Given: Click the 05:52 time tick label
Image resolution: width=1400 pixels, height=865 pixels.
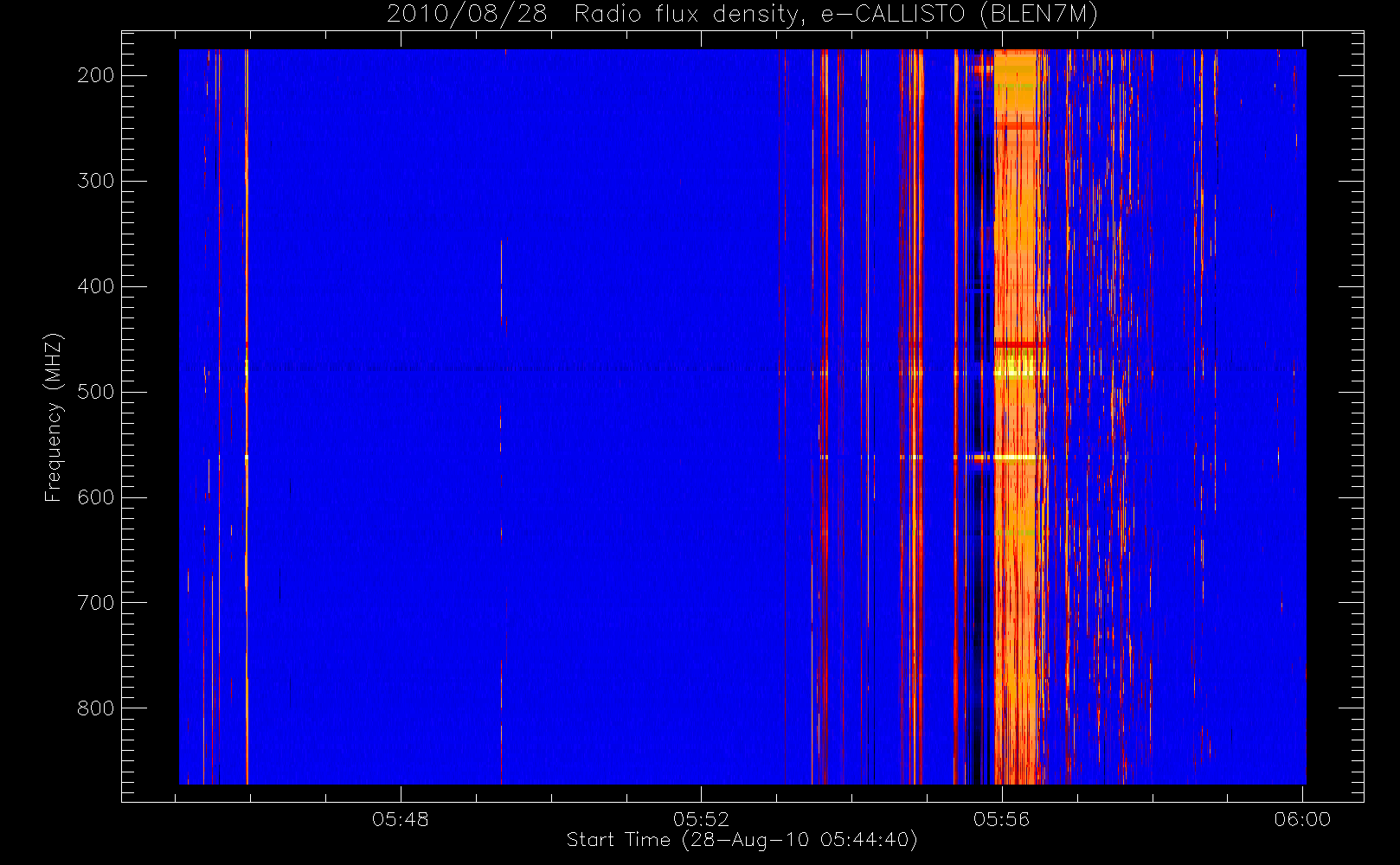Looking at the screenshot, I should coord(701,819).
